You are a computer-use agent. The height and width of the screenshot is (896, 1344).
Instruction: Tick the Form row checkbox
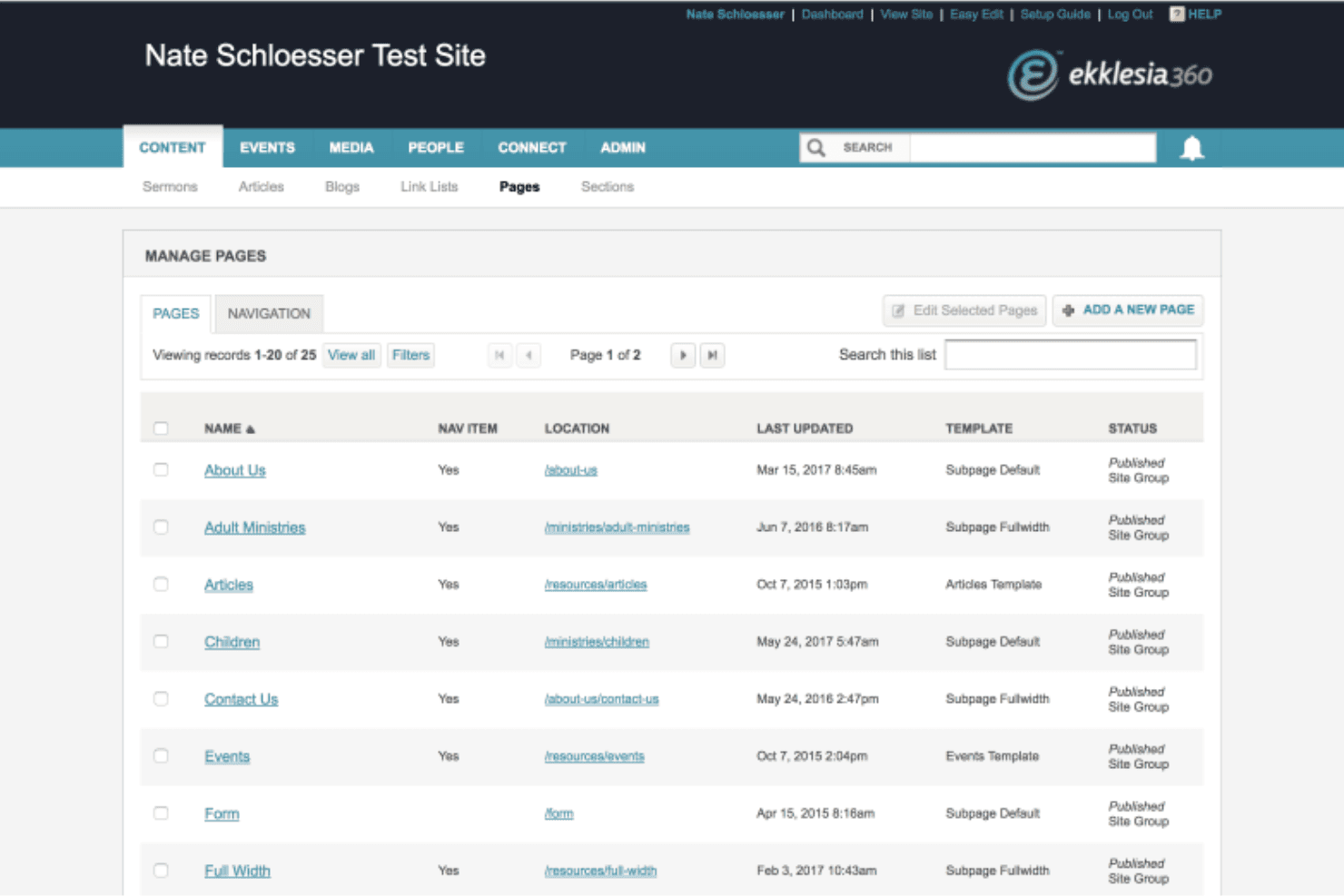pyautogui.click(x=161, y=813)
